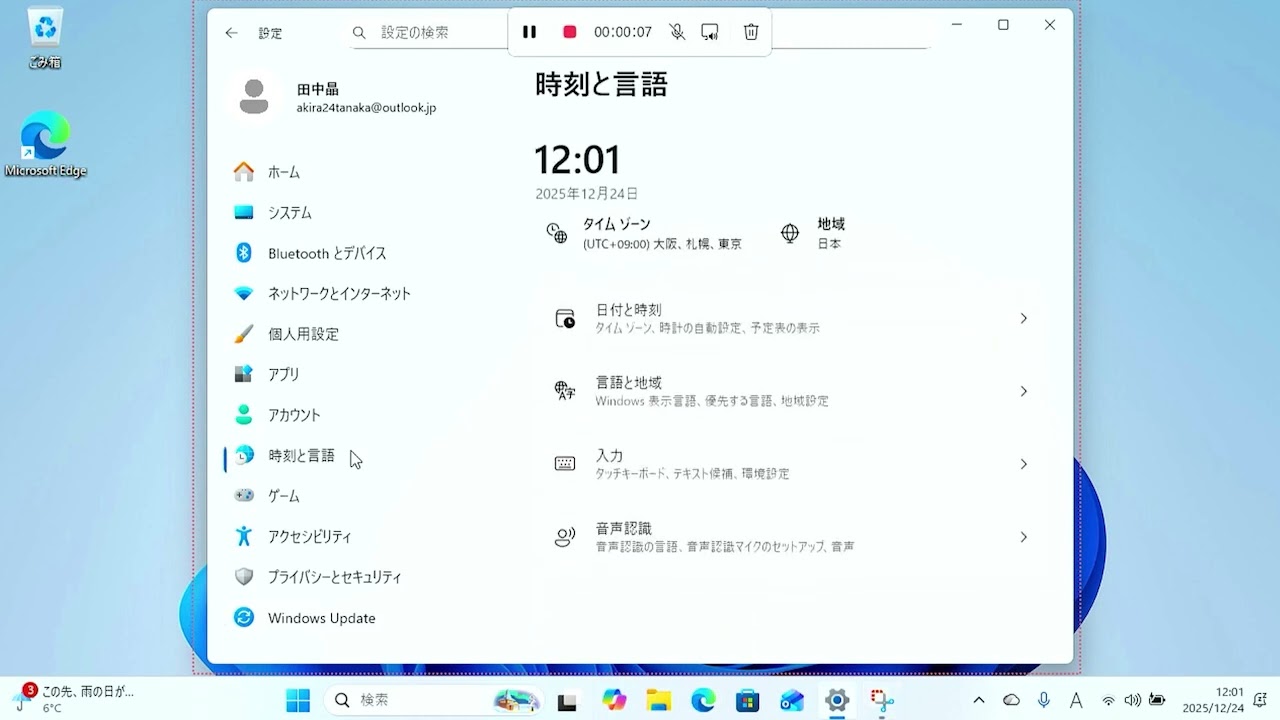This screenshot has height=720, width=1280.
Task: Click the 地域 日本 summary item
Action: click(x=813, y=233)
